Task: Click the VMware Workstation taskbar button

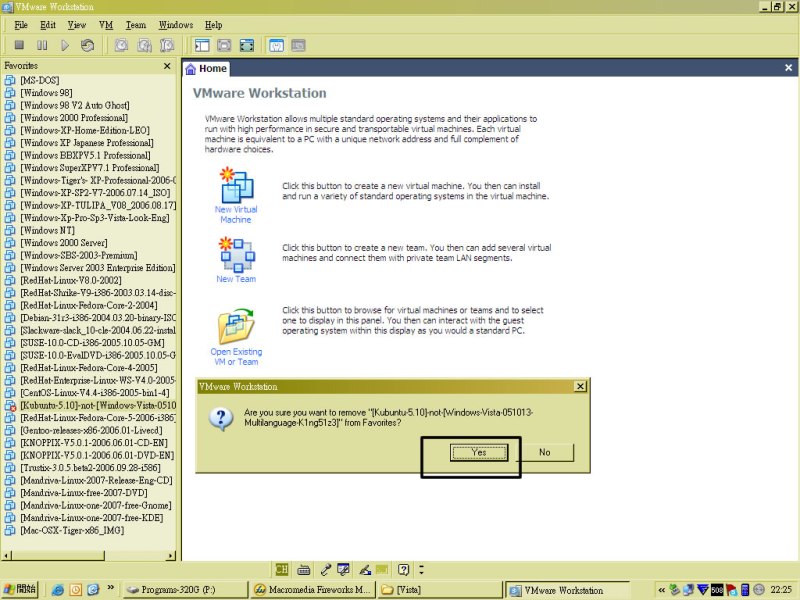Action: pos(566,590)
